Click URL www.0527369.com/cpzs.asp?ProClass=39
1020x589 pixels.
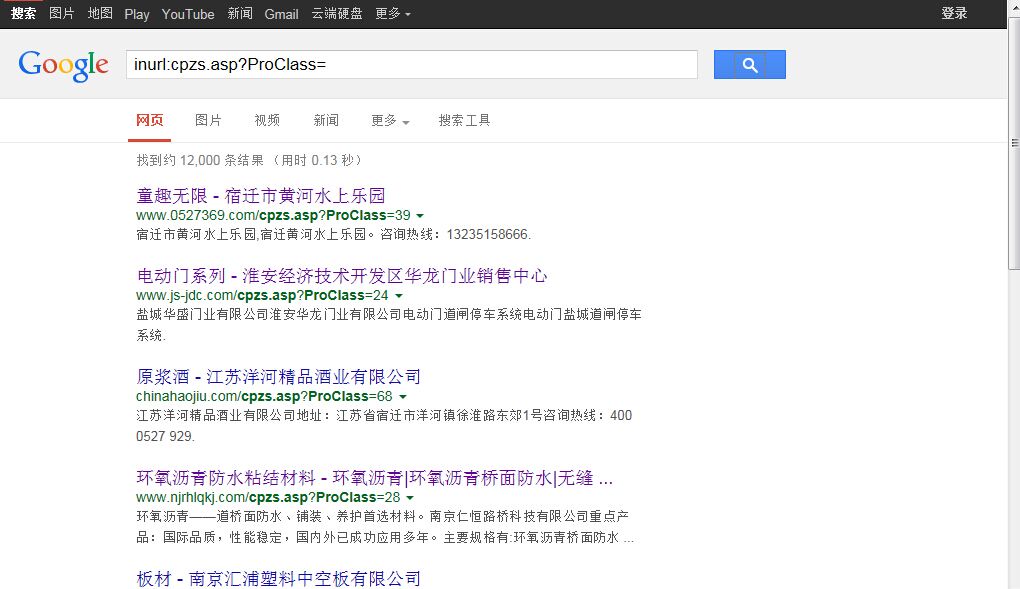(x=273, y=215)
